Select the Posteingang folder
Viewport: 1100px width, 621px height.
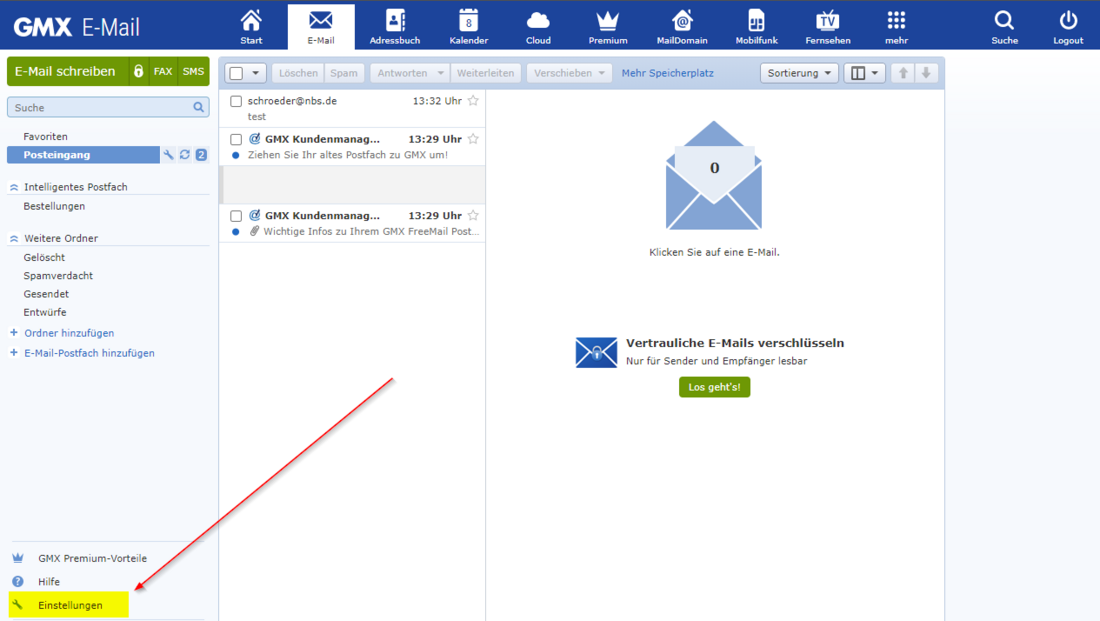pos(83,154)
